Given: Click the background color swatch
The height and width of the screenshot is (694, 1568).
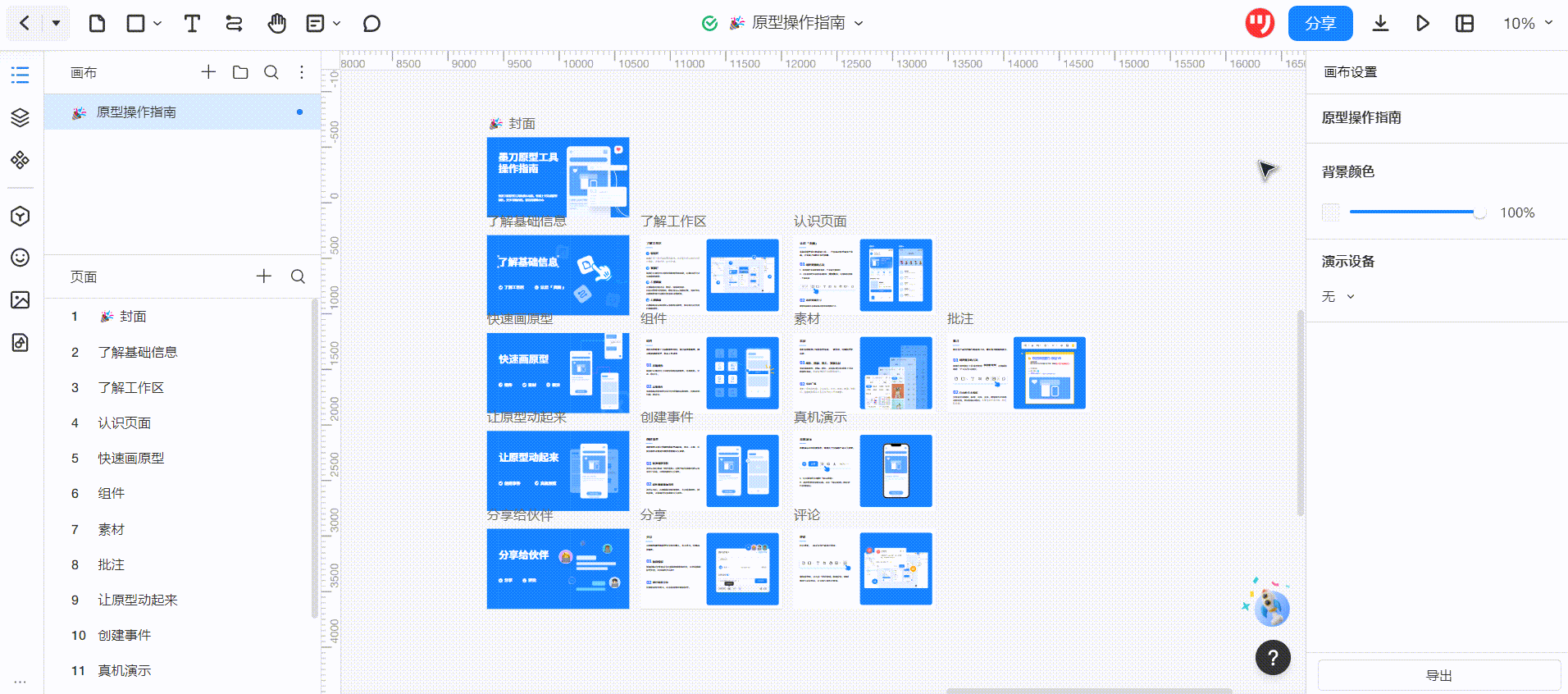Looking at the screenshot, I should (1330, 212).
